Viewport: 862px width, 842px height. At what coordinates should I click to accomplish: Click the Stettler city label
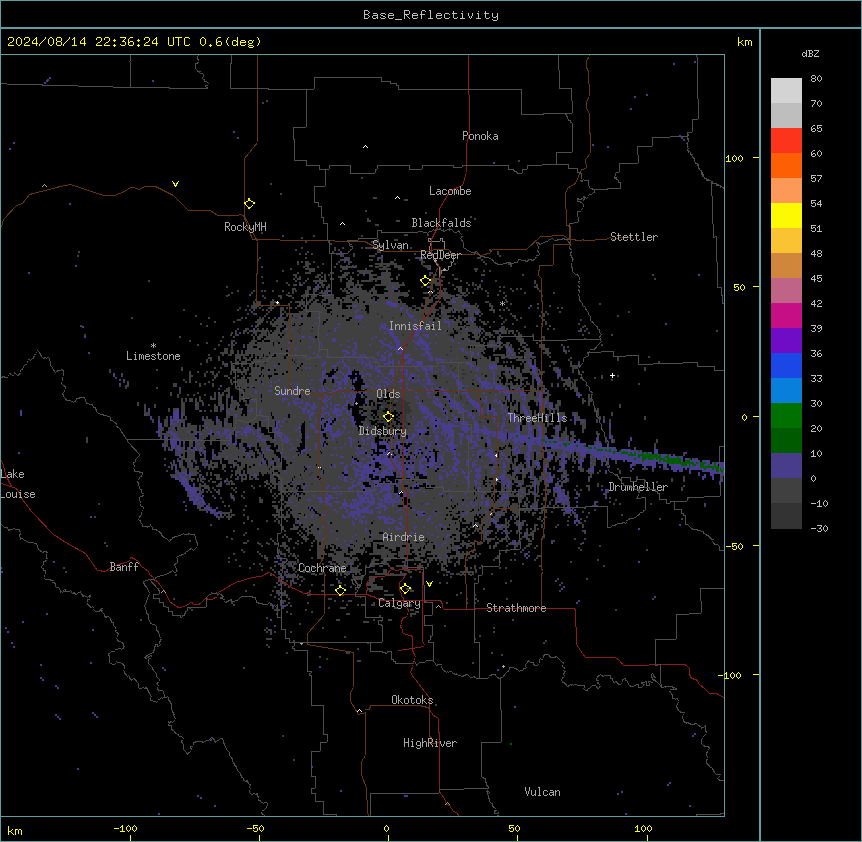[x=634, y=237]
